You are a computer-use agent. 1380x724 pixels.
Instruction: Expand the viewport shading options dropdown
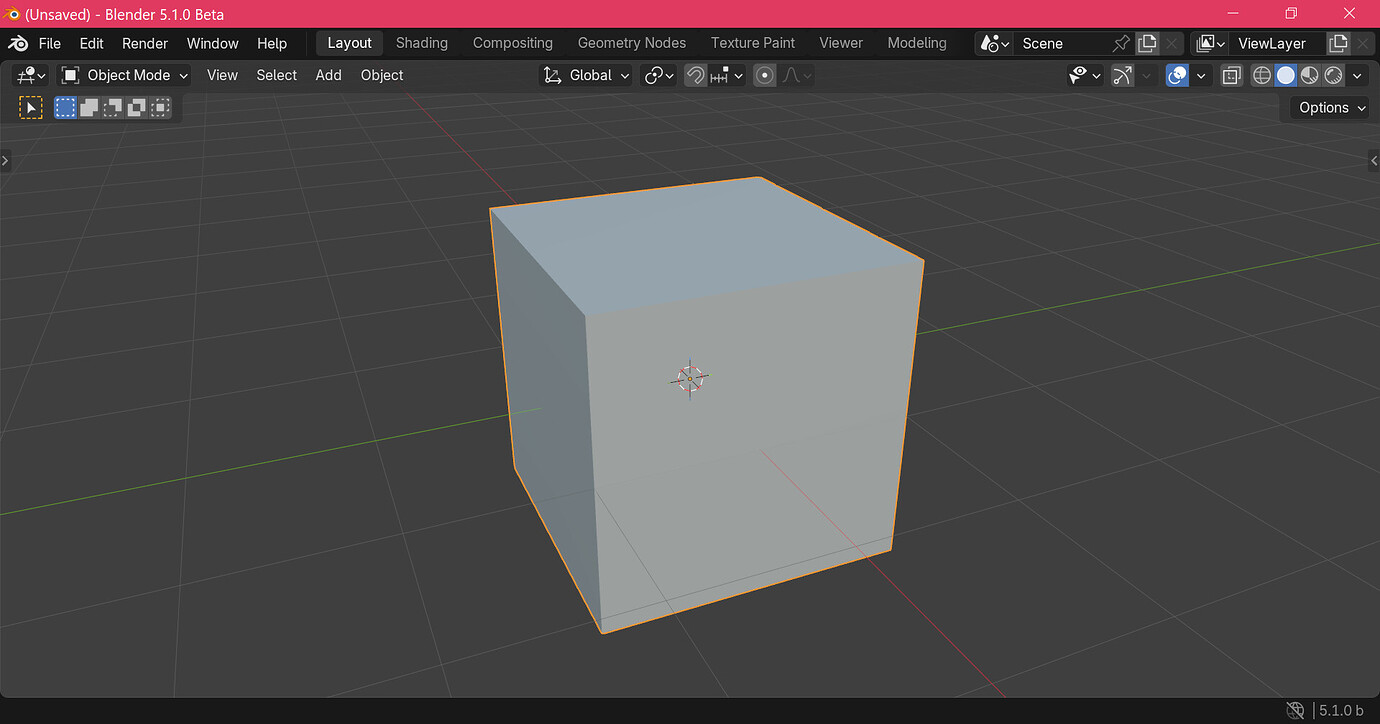click(1357, 75)
